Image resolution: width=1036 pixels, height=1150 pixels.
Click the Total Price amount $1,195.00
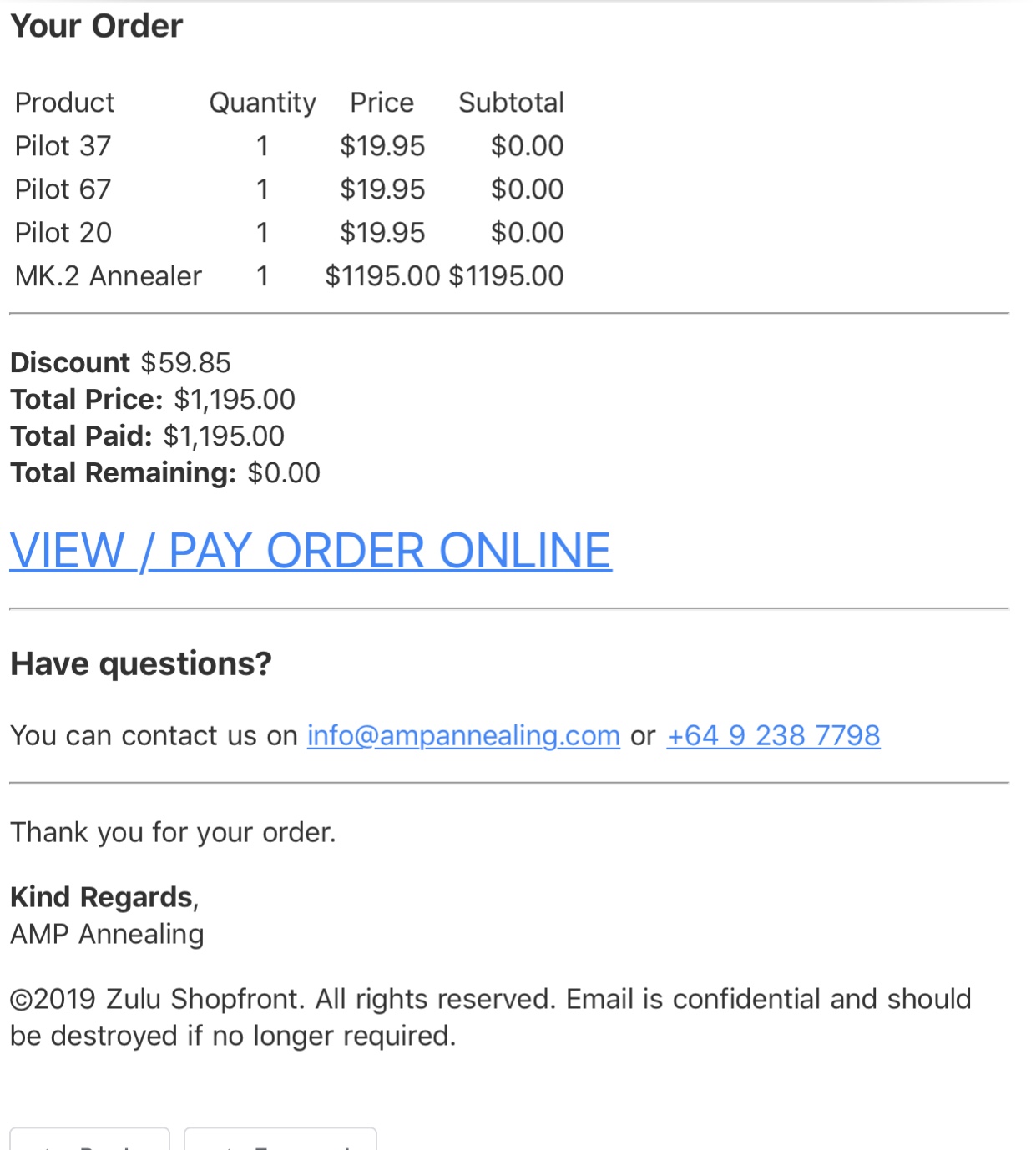[x=235, y=400]
